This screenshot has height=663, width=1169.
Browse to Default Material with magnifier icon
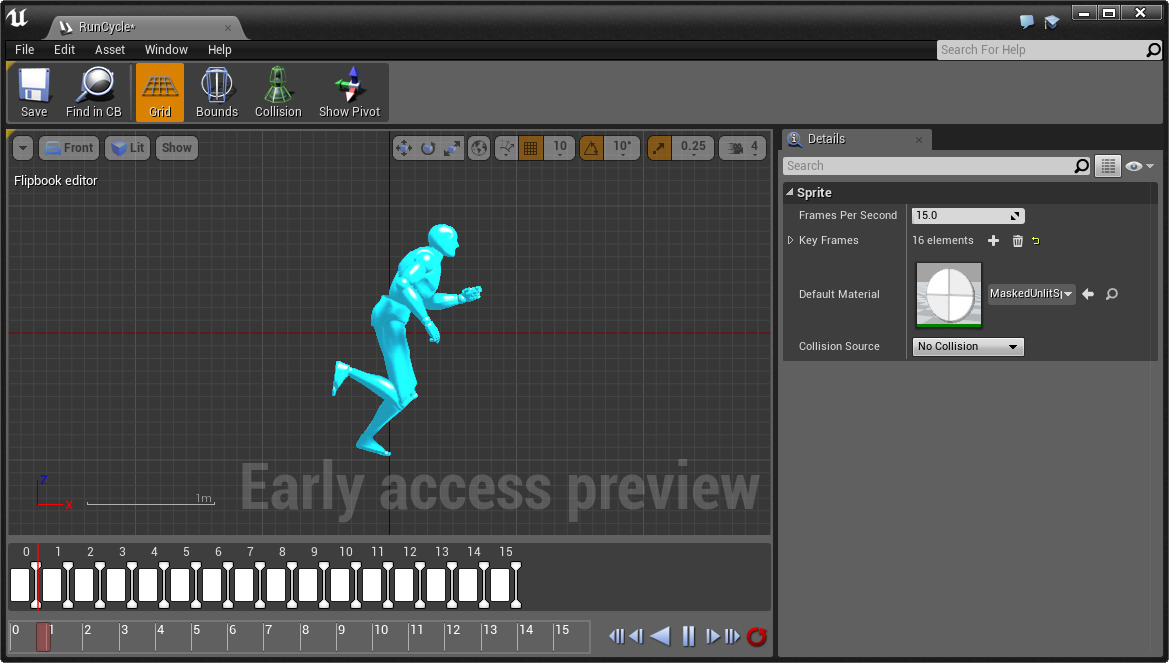click(1111, 294)
